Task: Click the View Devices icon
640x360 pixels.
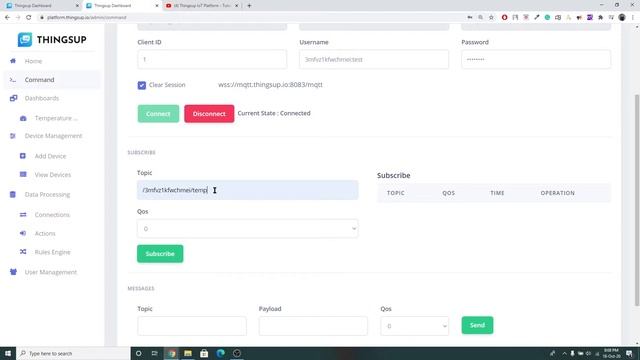Action: (x=23, y=174)
